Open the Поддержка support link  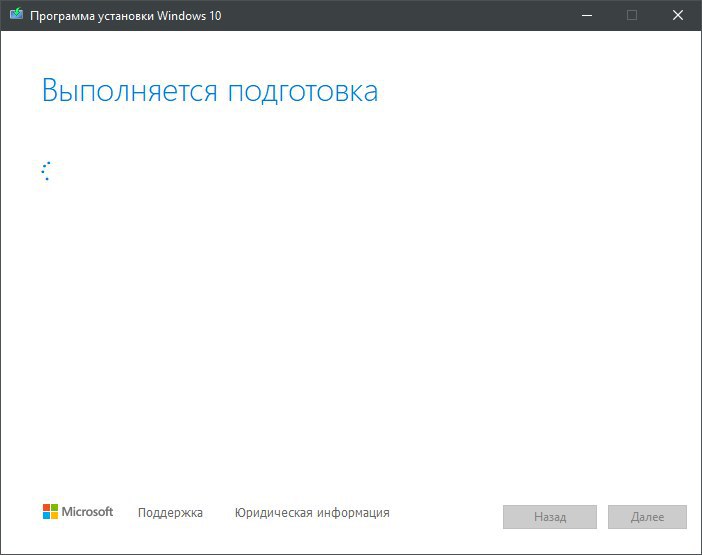(x=170, y=512)
